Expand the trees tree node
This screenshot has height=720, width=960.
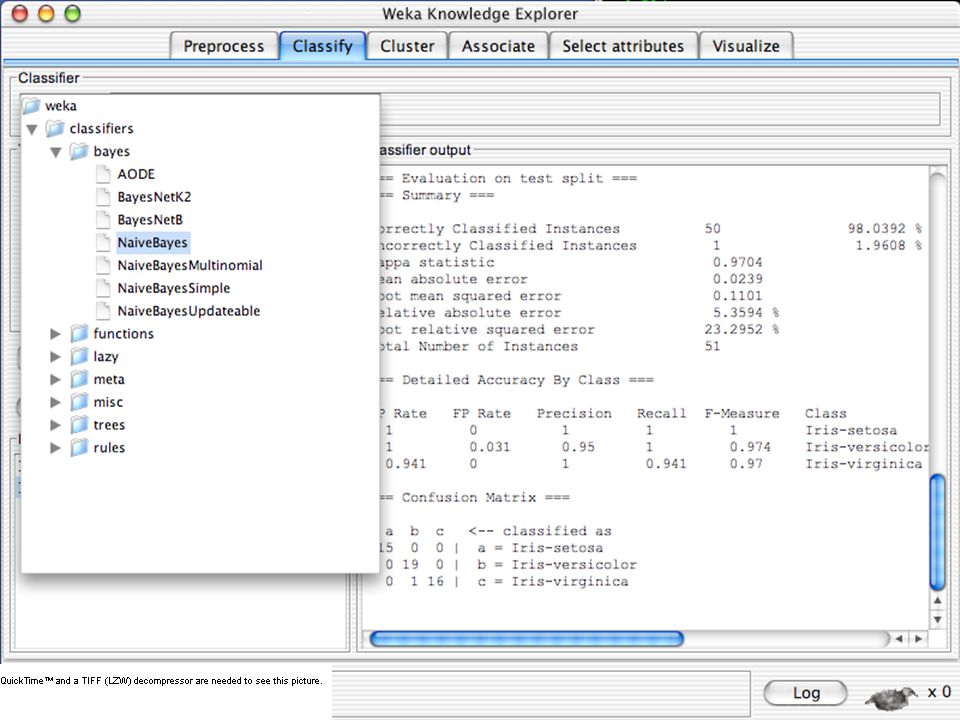pyautogui.click(x=56, y=424)
